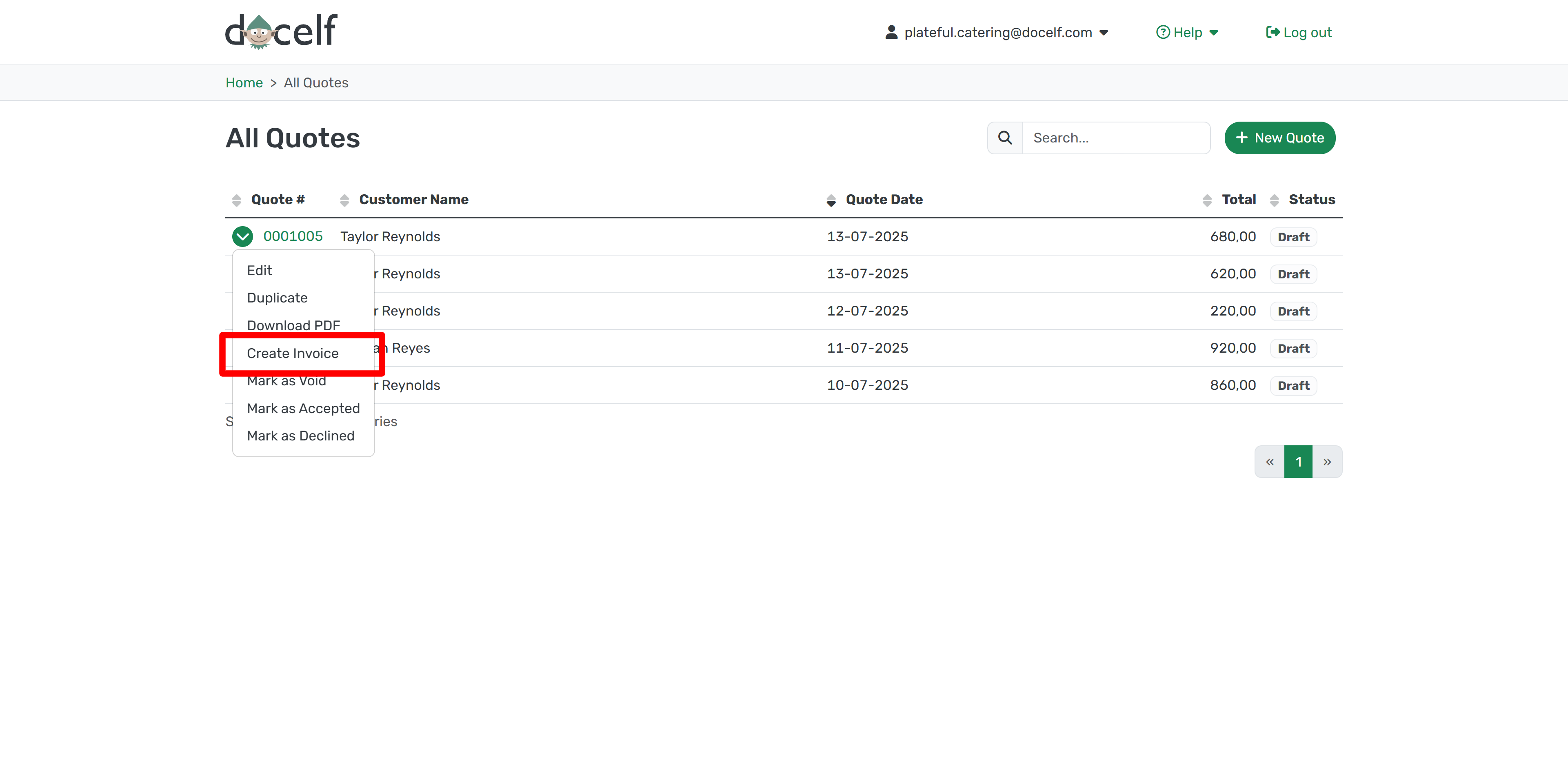This screenshot has height=758, width=1568.
Task: Click the Draft status on the 680,00 row
Action: pyautogui.click(x=1293, y=238)
